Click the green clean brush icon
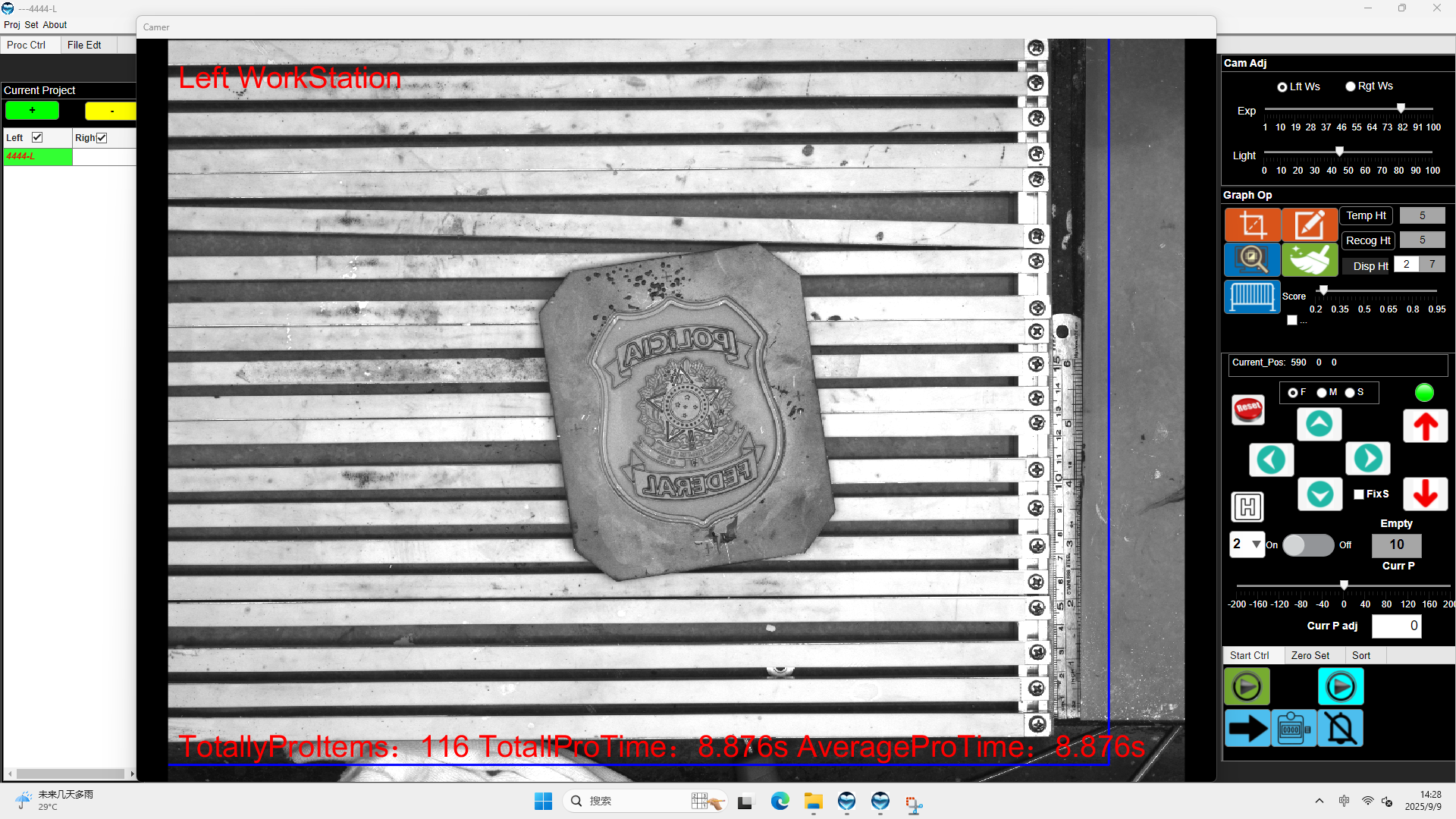This screenshot has height=819, width=1456. (x=1310, y=260)
